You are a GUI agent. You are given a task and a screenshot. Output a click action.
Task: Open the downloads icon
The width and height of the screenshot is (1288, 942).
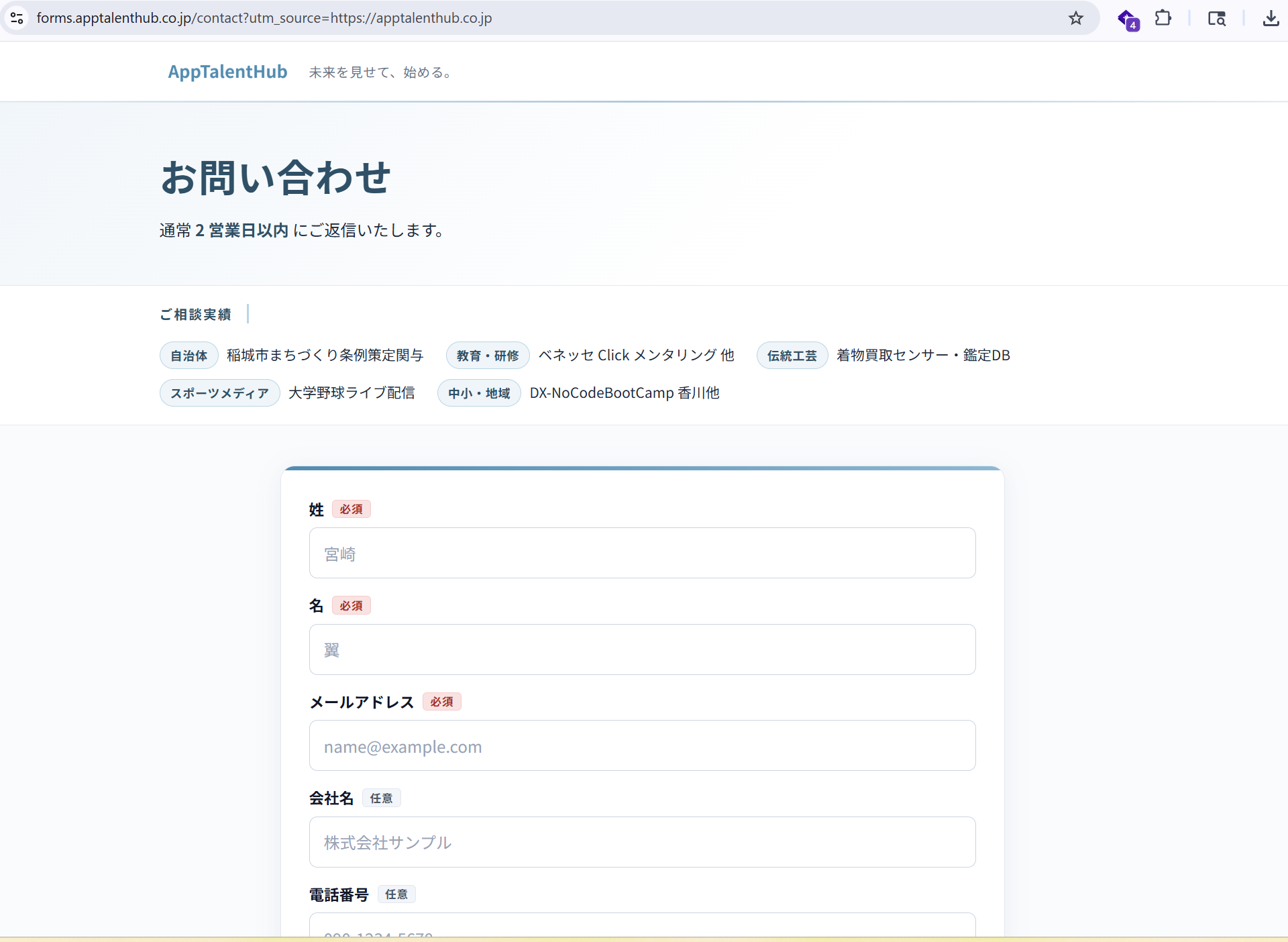[x=1271, y=18]
